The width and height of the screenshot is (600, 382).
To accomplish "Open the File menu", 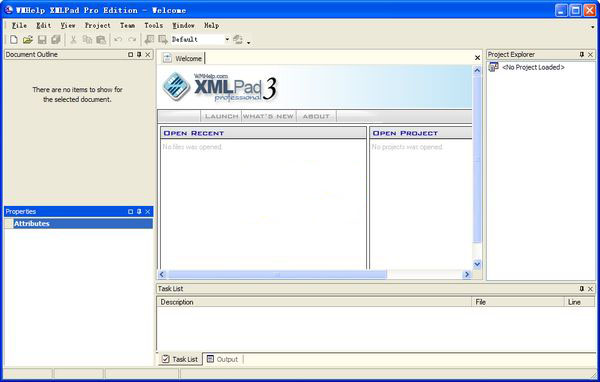I will tap(19, 26).
